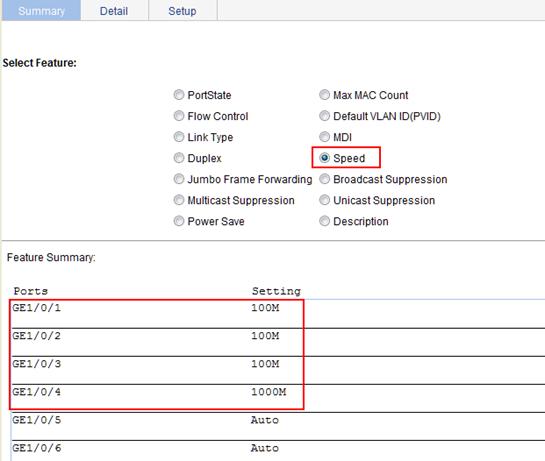The image size is (545, 461).
Task: Select Default VLAN ID(PVID) option
Action: 324,116
